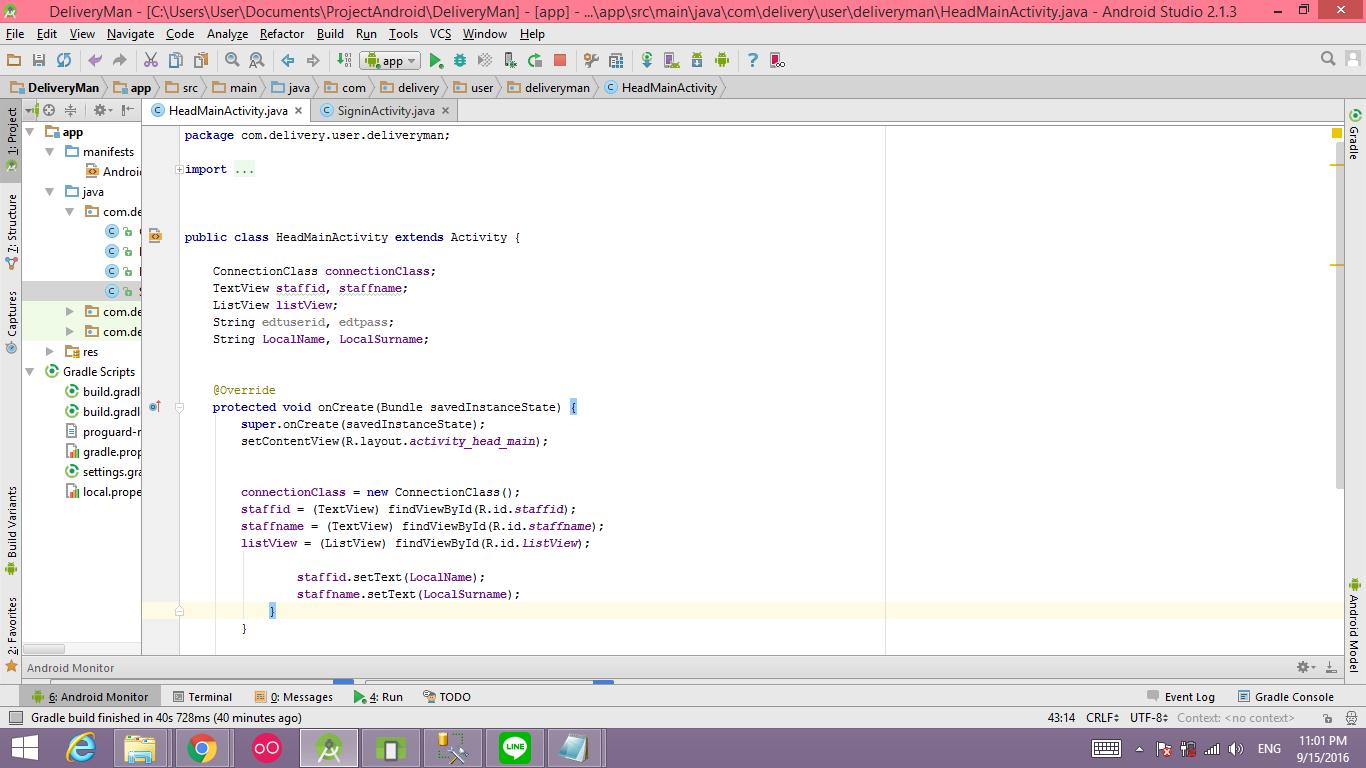Image resolution: width=1366 pixels, height=768 pixels.
Task: Open the Terminal bottom tab
Action: click(201, 697)
